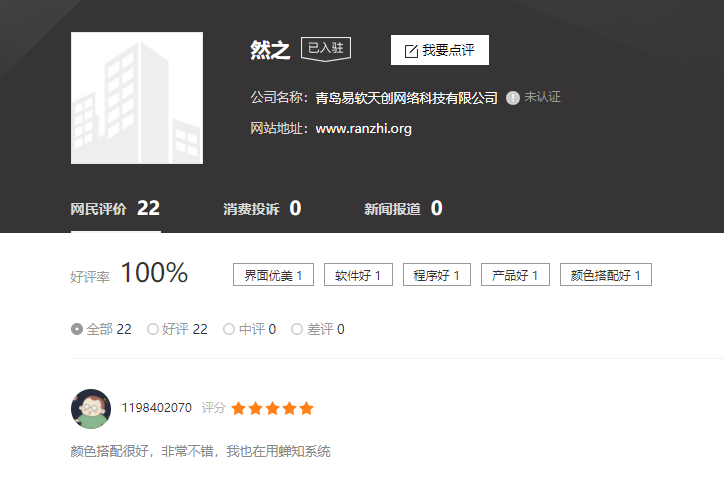Click the 已入驻 badge

[326, 48]
